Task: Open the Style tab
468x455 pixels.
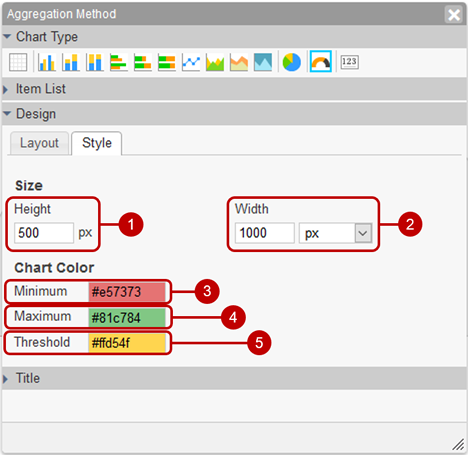Action: pyautogui.click(x=97, y=143)
